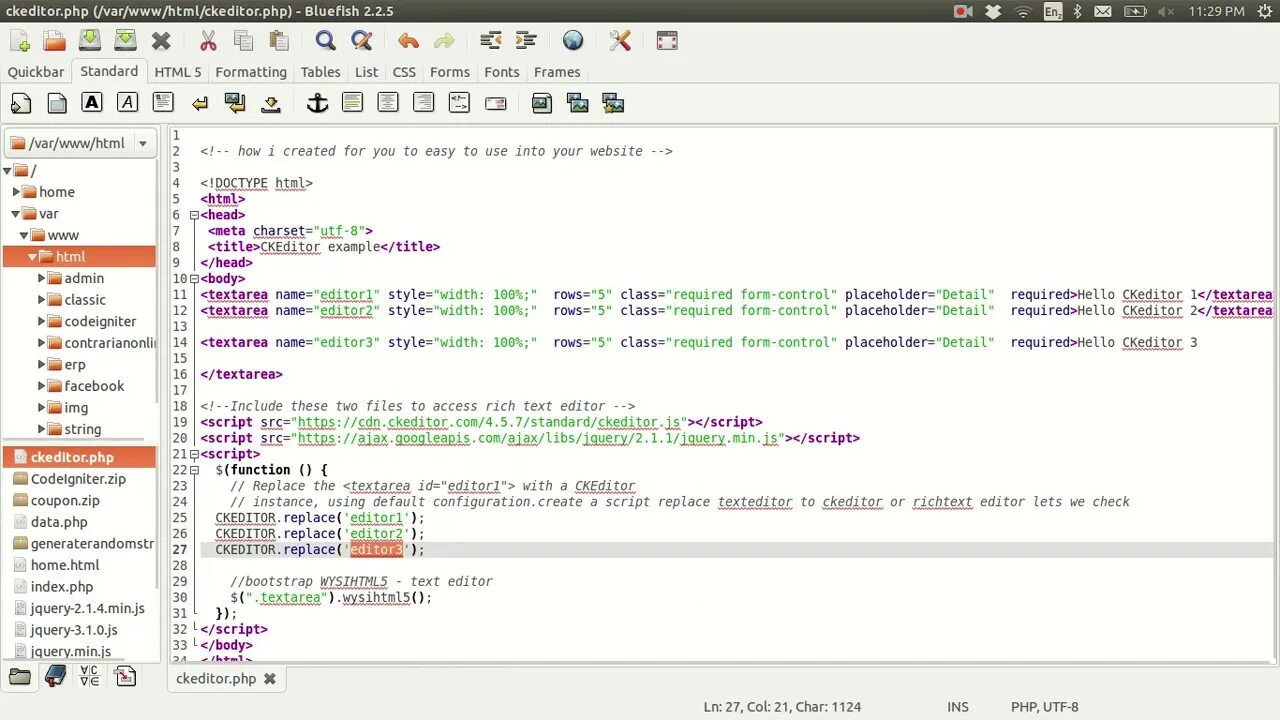
Task: Collapse the head block fold marker
Action: (194, 215)
